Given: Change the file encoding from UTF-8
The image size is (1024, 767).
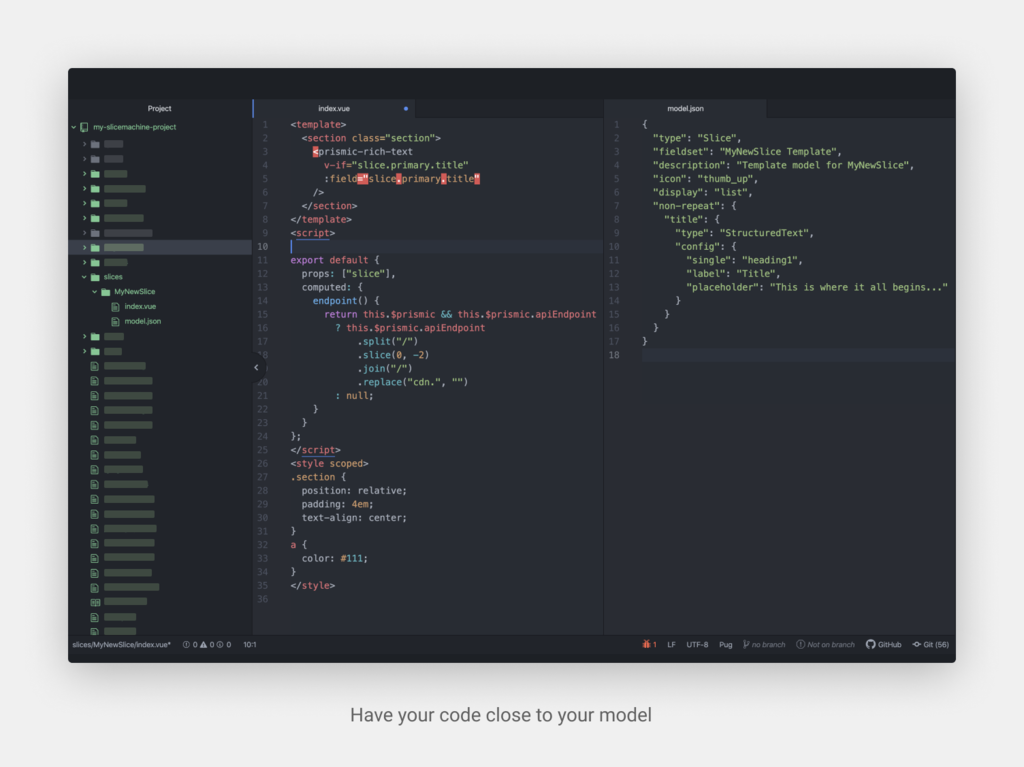Looking at the screenshot, I should 697,645.
